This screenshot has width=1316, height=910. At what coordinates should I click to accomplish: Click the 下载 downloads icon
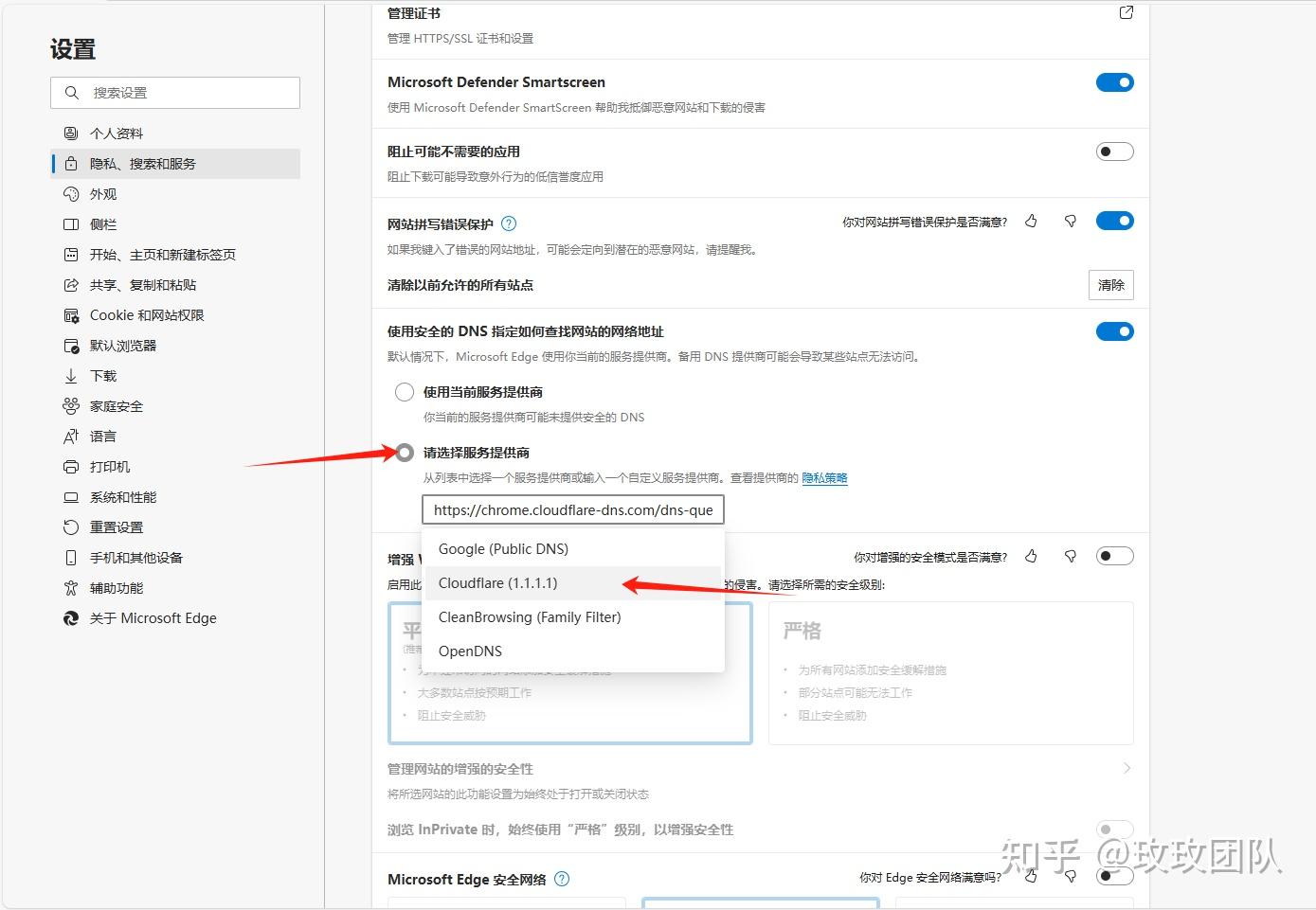(71, 376)
